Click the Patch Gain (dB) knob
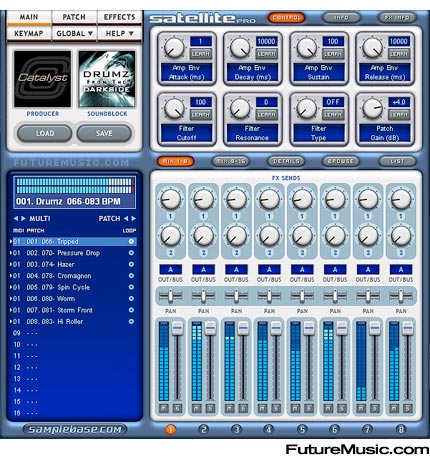Screen dimensions: 430x465 tap(372, 109)
